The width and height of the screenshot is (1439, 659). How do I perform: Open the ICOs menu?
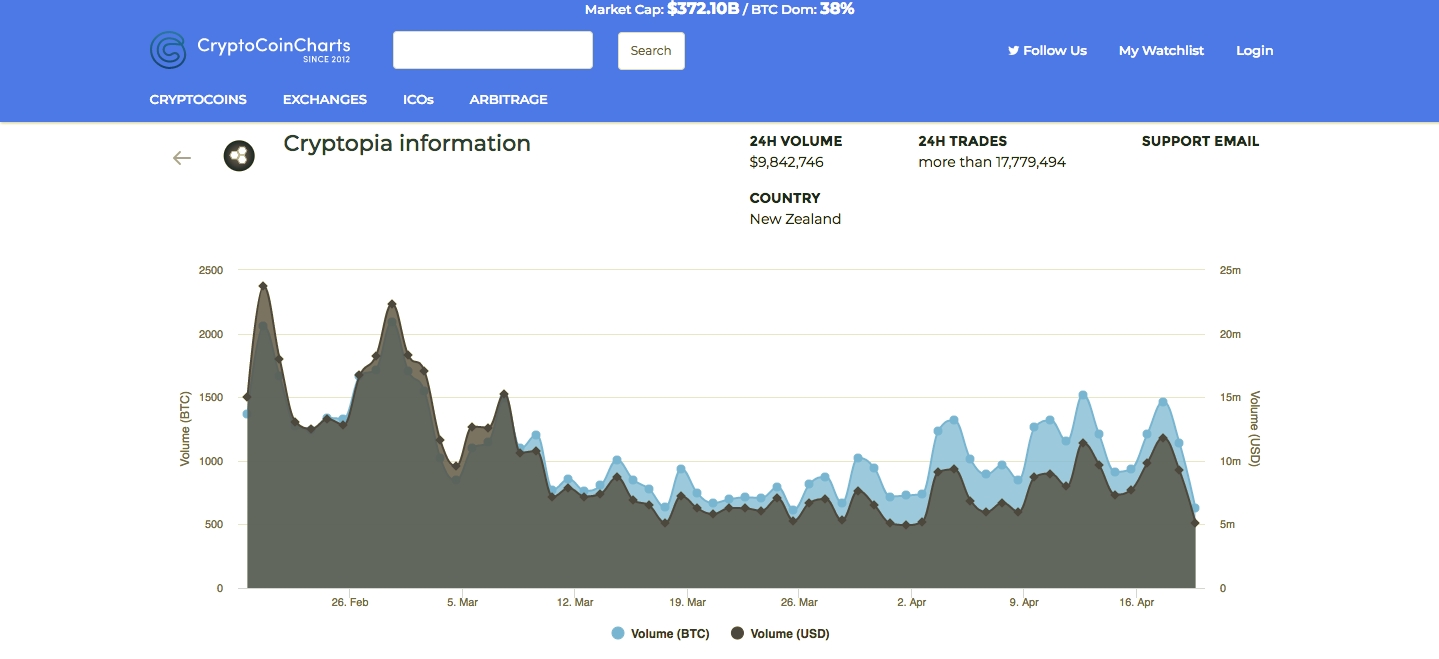click(418, 99)
